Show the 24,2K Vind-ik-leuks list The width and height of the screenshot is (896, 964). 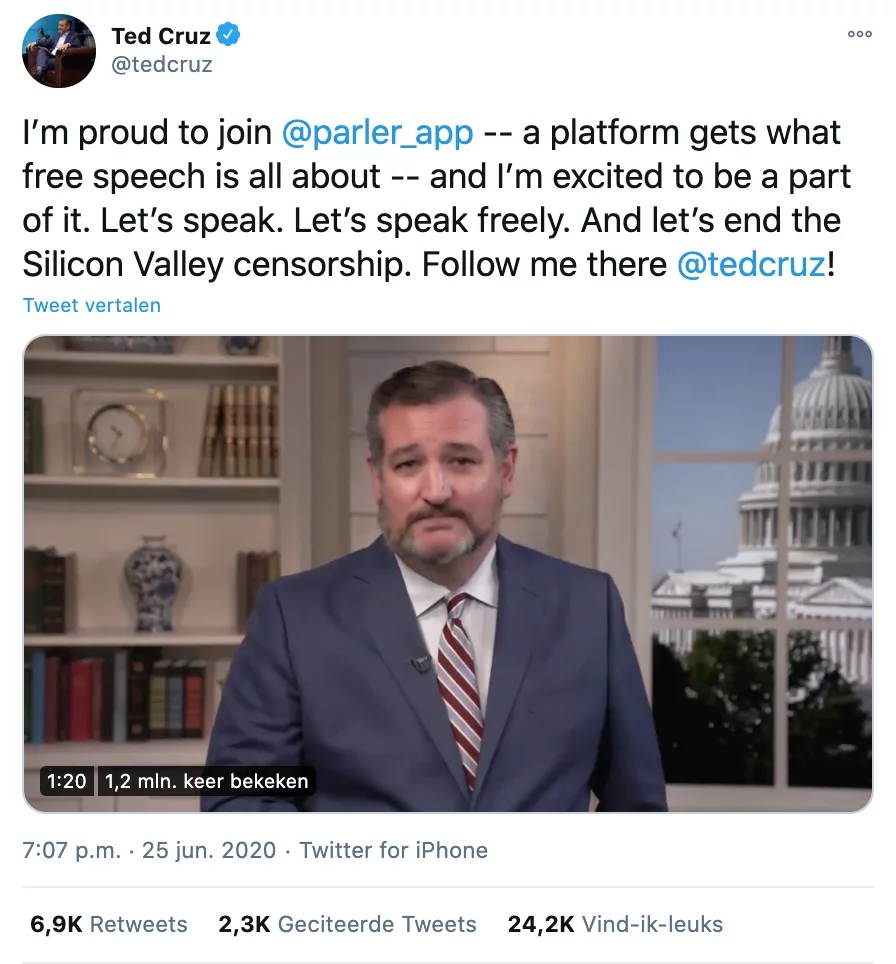pos(615,924)
